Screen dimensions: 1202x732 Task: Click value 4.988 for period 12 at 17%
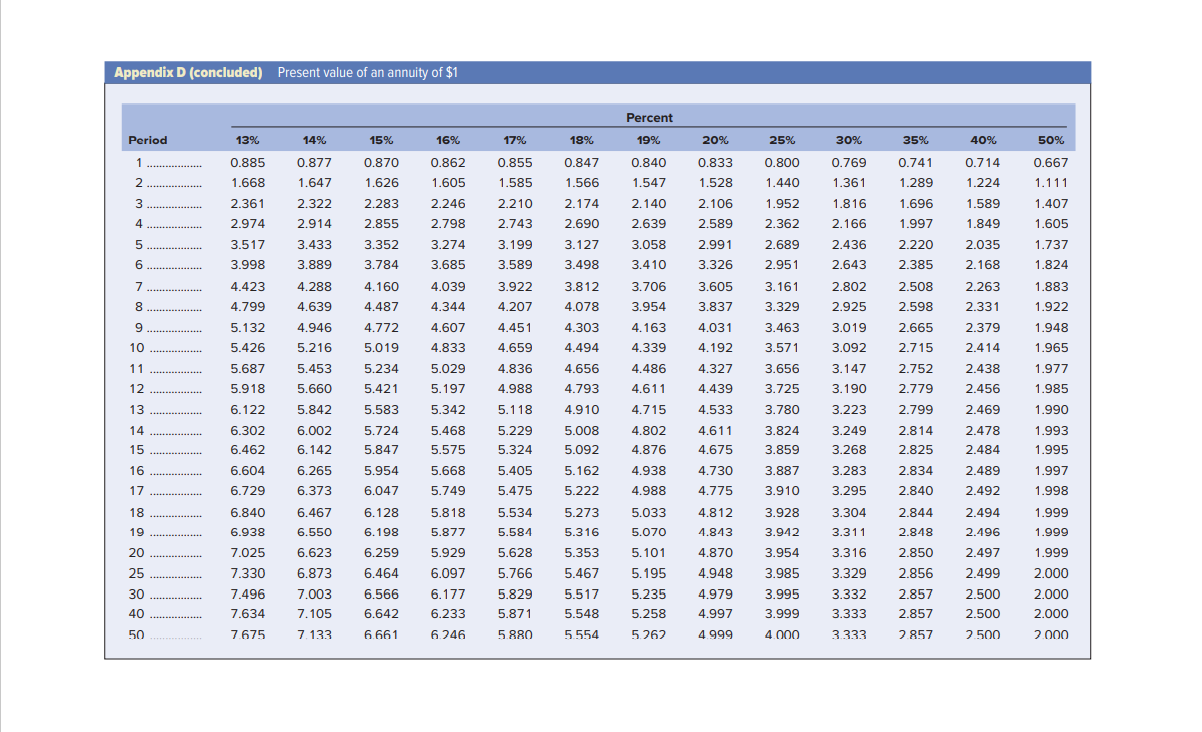point(515,389)
